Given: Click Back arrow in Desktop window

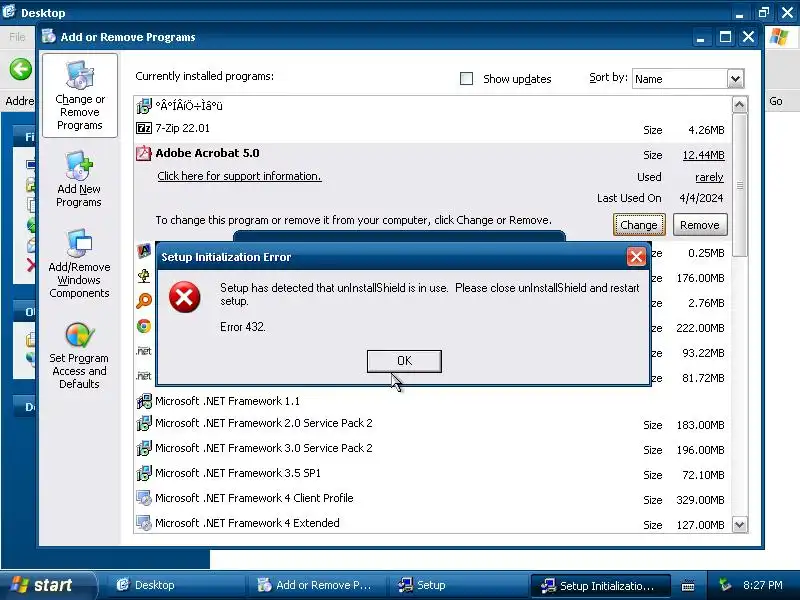Looking at the screenshot, I should point(20,69).
